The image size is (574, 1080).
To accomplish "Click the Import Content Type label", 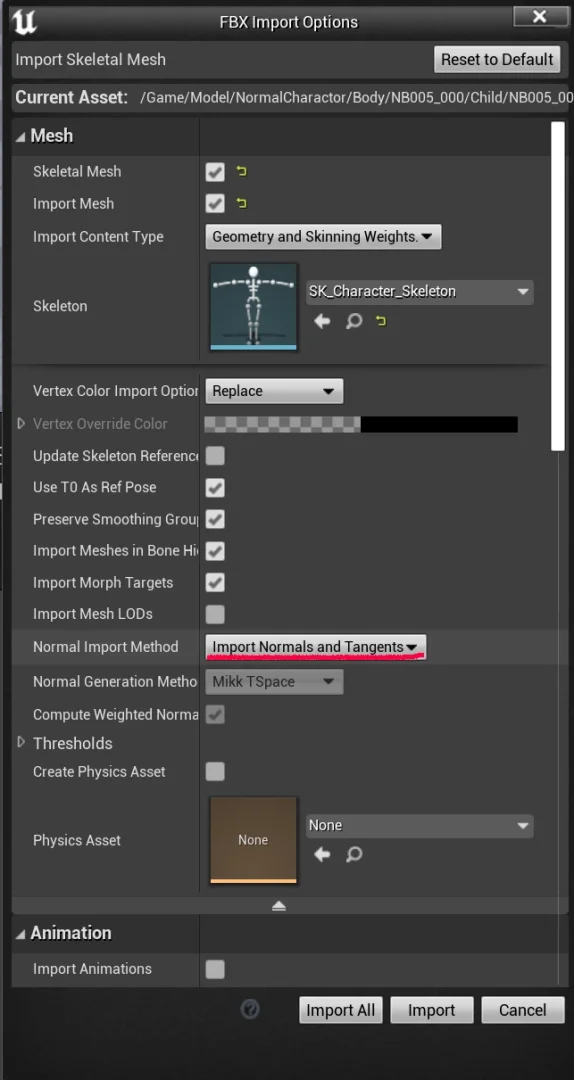I will coord(99,236).
